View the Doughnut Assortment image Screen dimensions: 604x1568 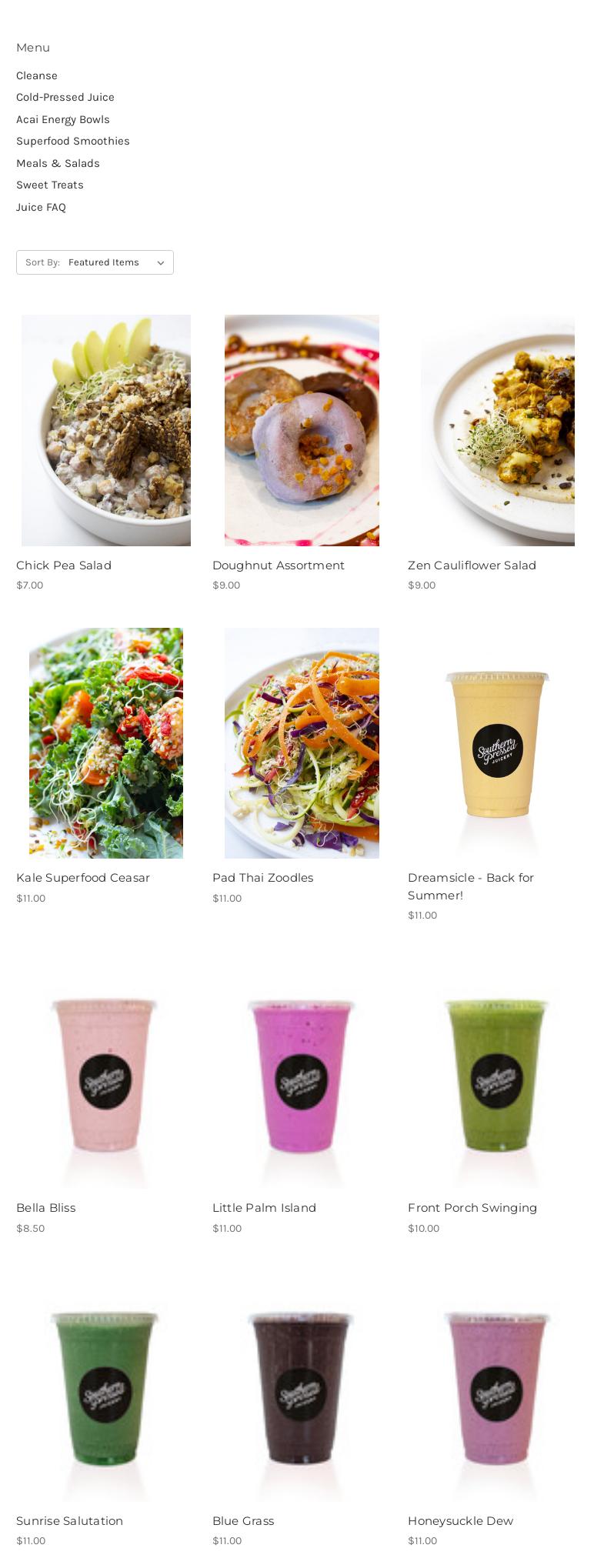click(302, 430)
